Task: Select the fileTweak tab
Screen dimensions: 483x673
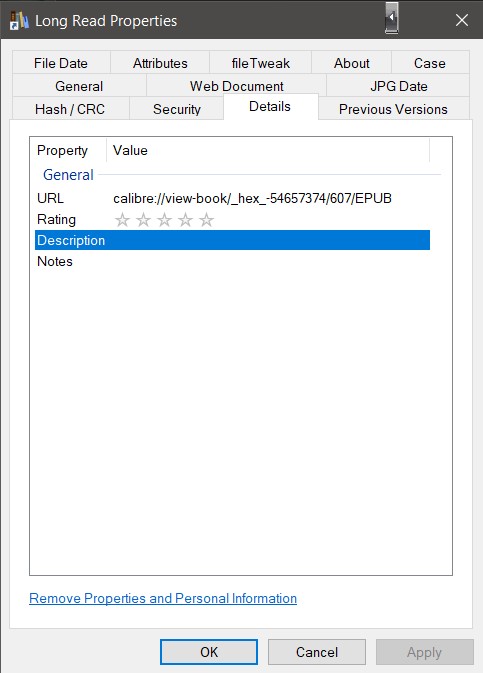Action: 261,63
